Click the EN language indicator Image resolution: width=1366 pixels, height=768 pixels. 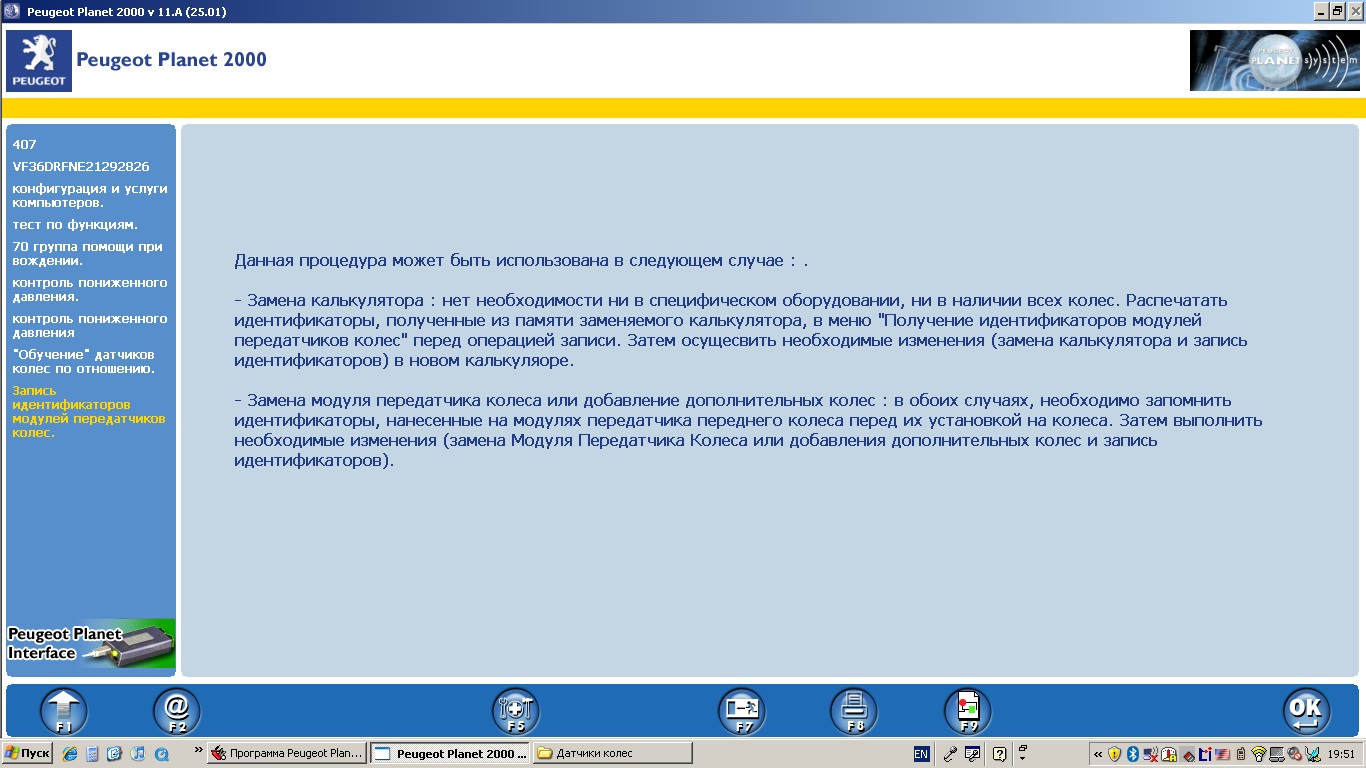pos(921,753)
